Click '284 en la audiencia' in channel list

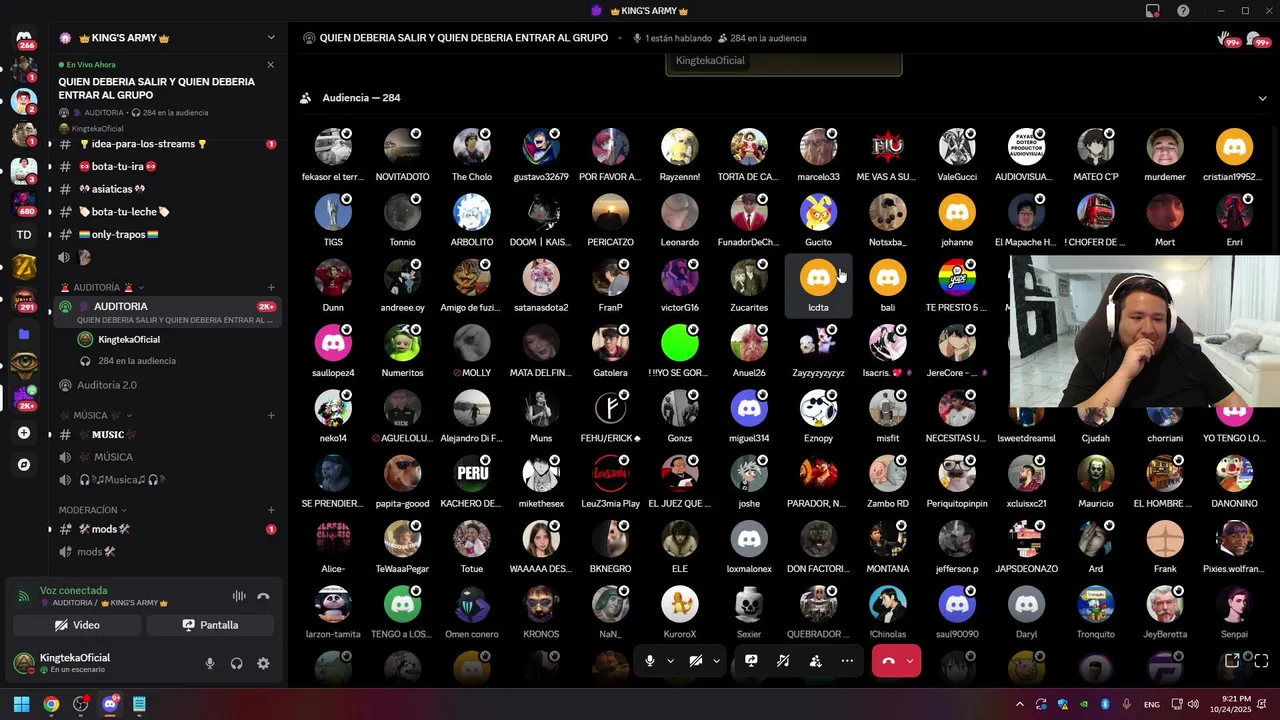click(137, 361)
